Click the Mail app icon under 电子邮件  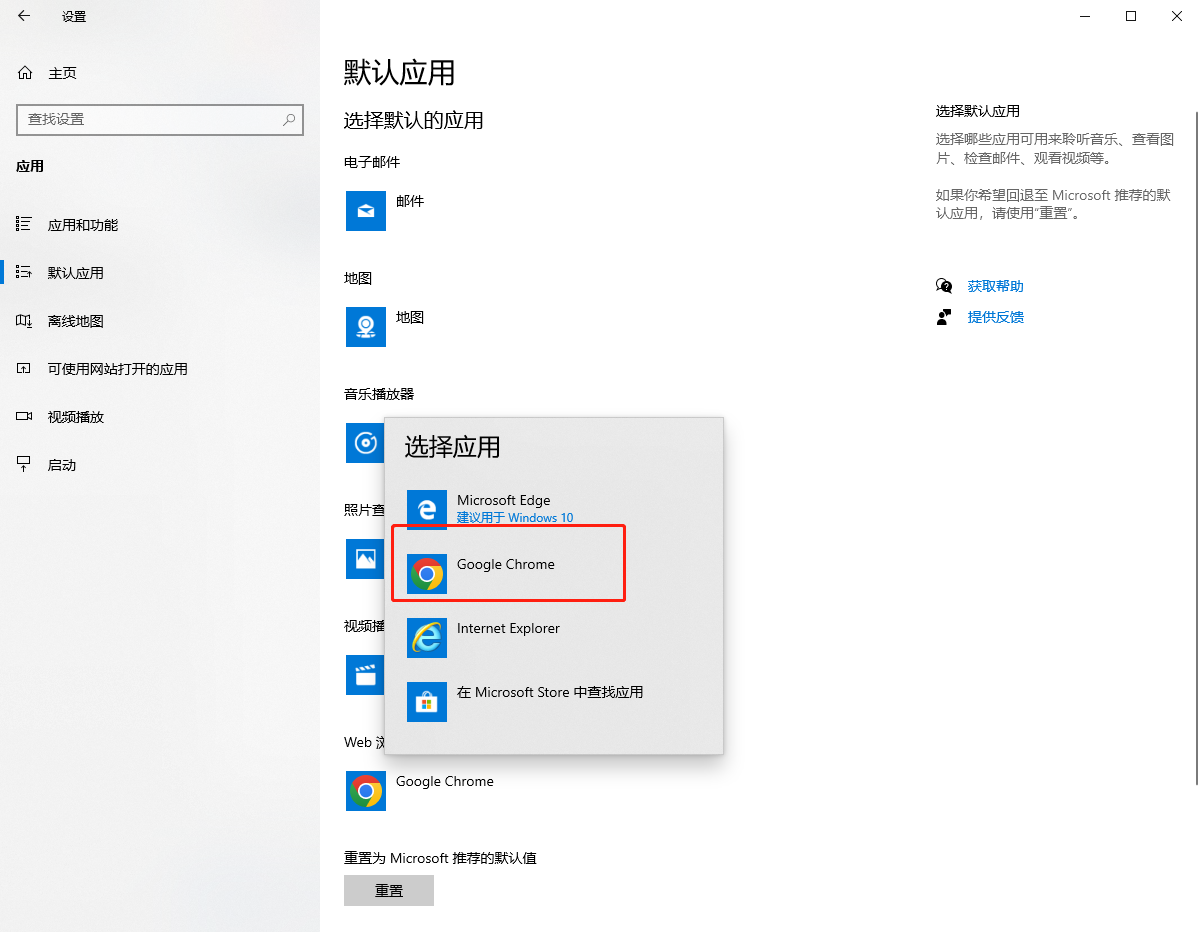366,210
